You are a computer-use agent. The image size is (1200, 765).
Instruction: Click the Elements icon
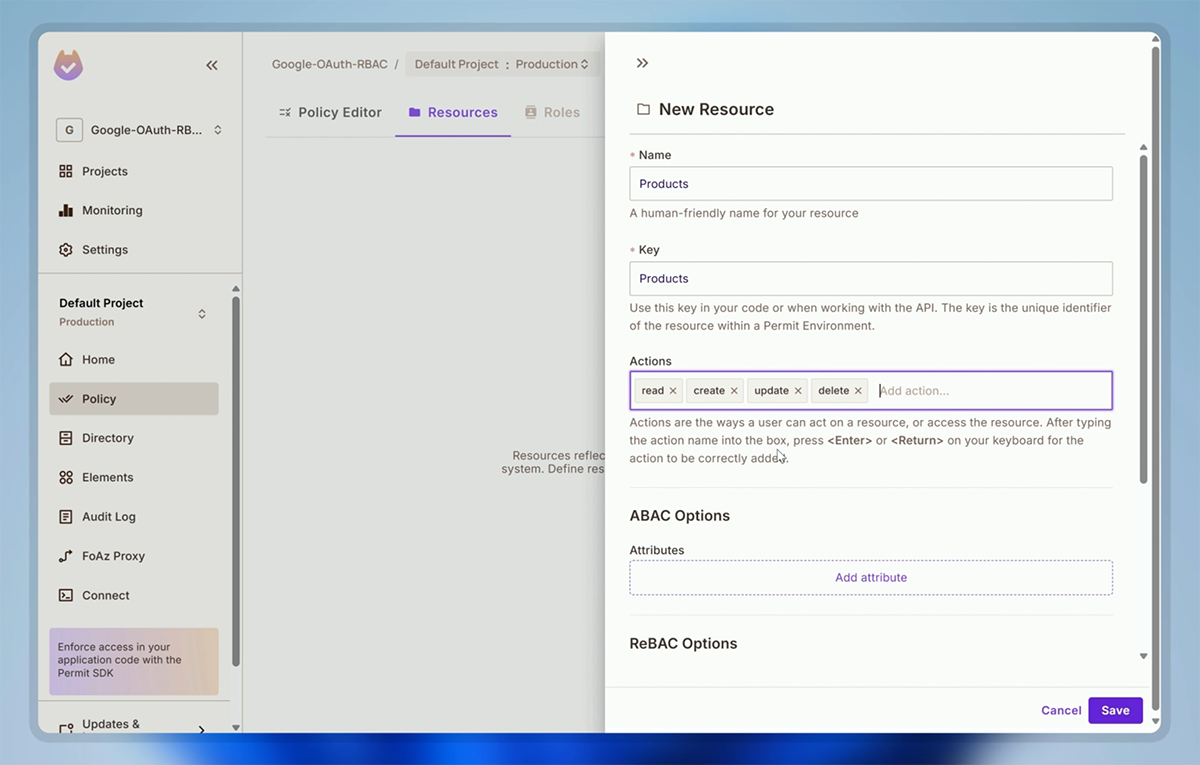click(x=66, y=477)
